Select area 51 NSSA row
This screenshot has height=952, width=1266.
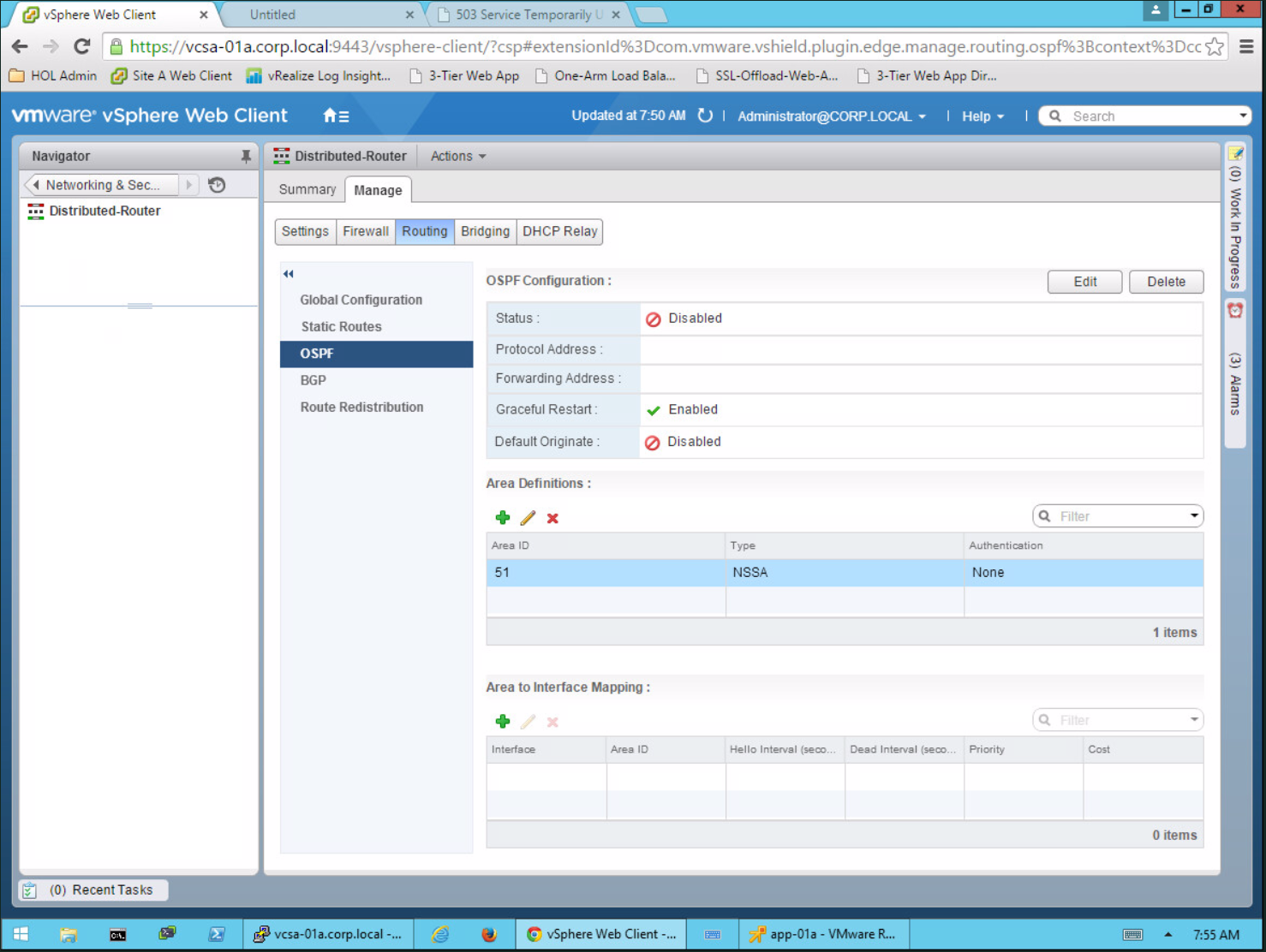click(845, 573)
